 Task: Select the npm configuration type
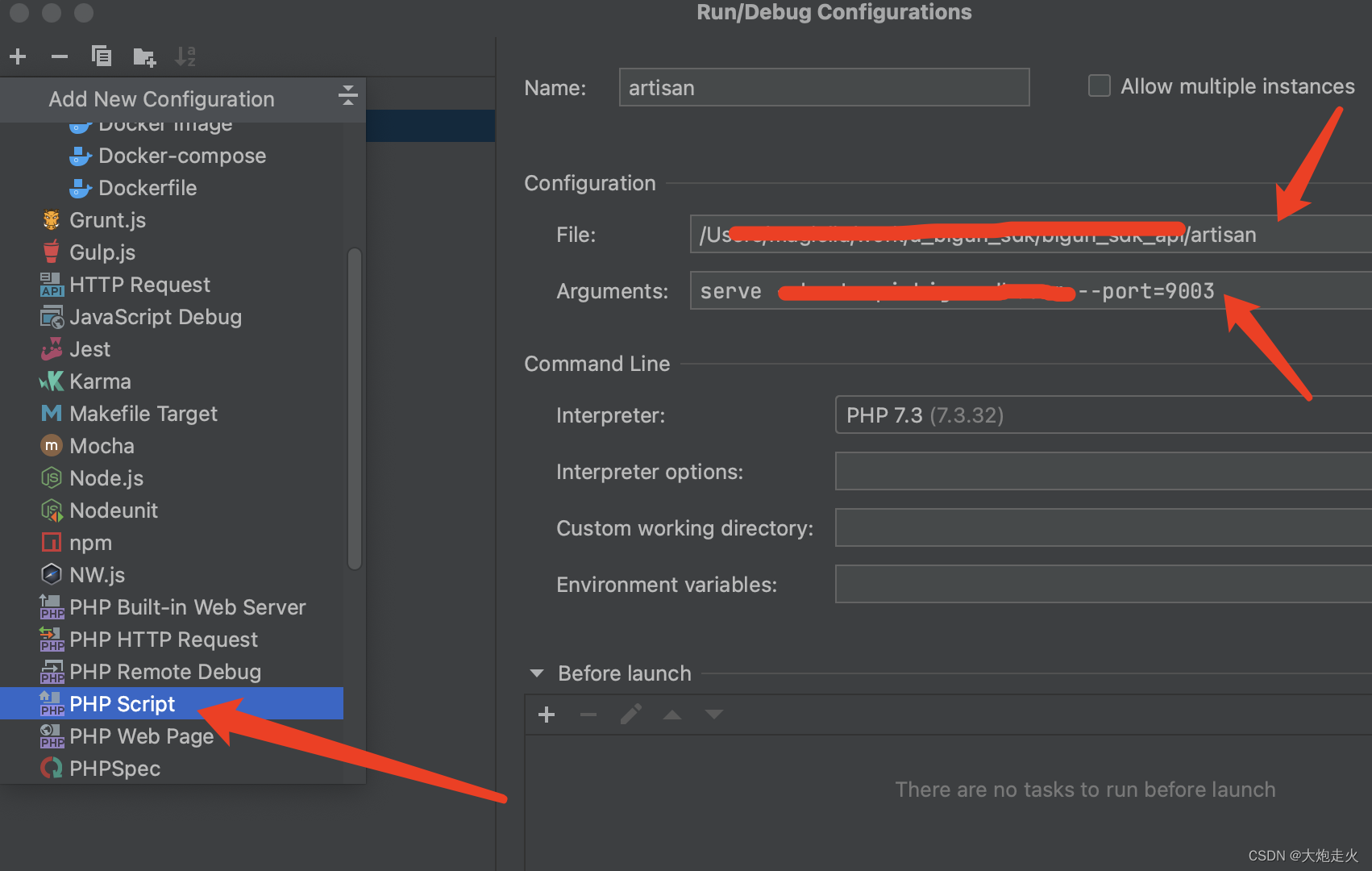[x=90, y=542]
